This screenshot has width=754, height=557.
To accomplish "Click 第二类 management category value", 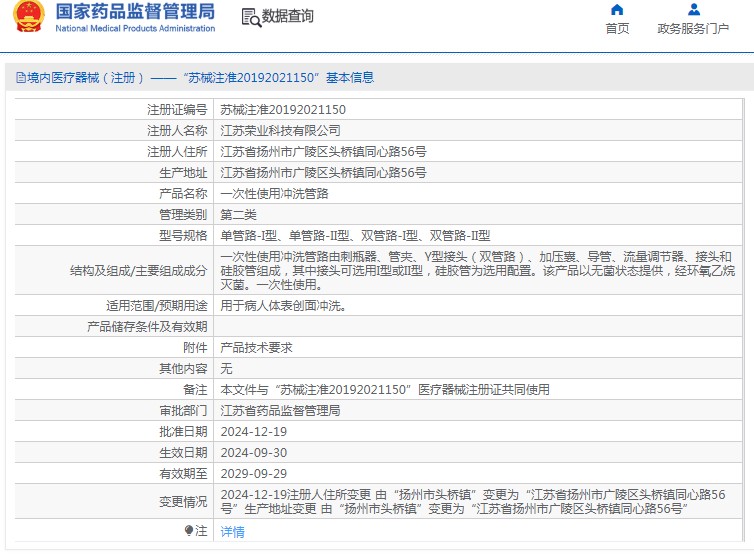I will (x=238, y=215).
